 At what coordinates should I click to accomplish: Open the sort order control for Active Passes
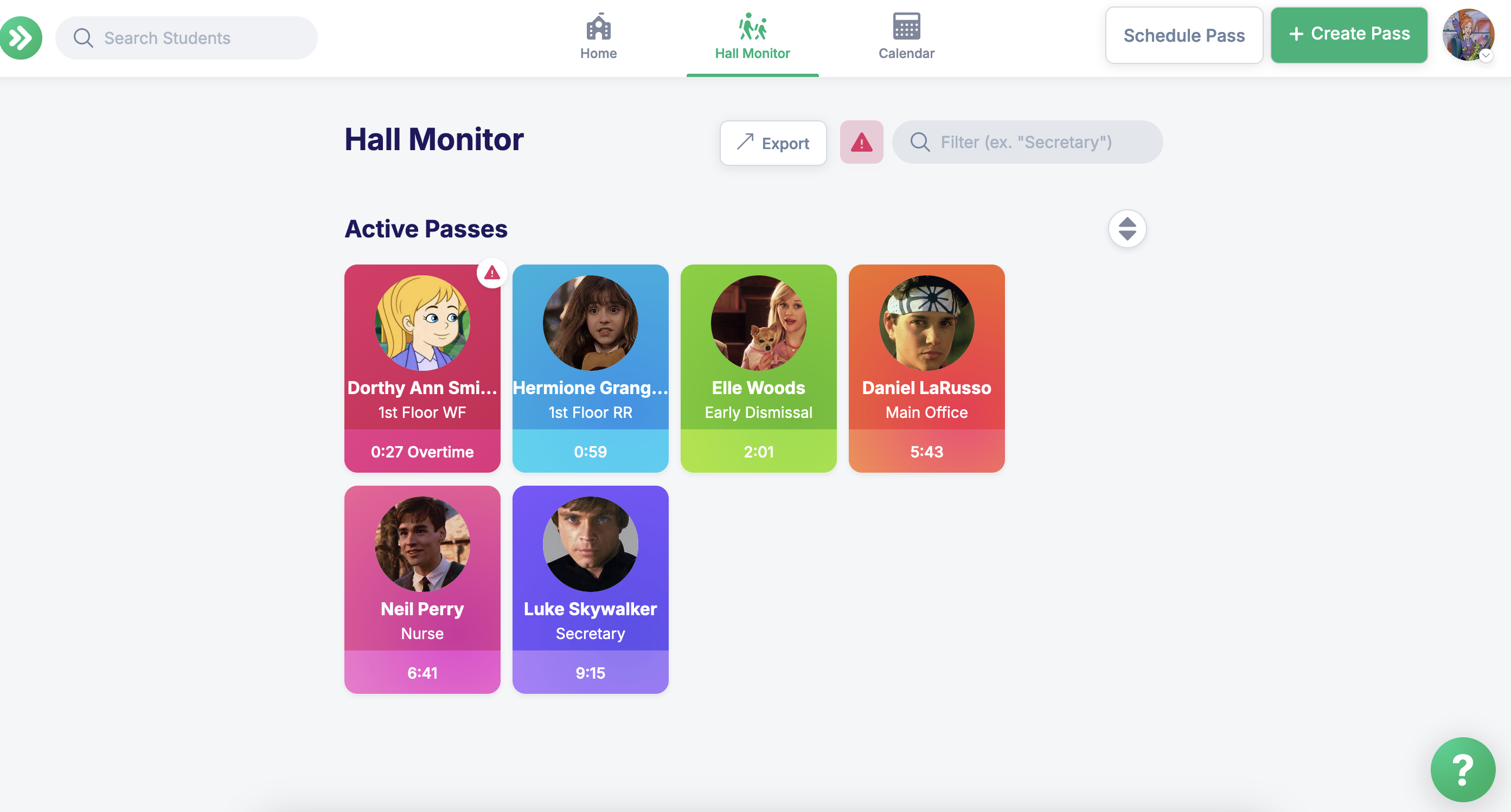coord(1126,229)
